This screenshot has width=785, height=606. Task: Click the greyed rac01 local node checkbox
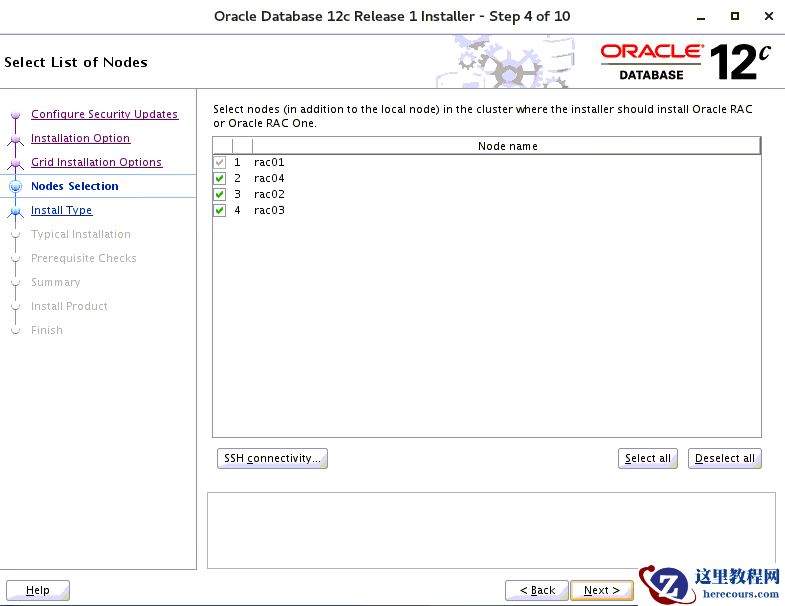219,162
